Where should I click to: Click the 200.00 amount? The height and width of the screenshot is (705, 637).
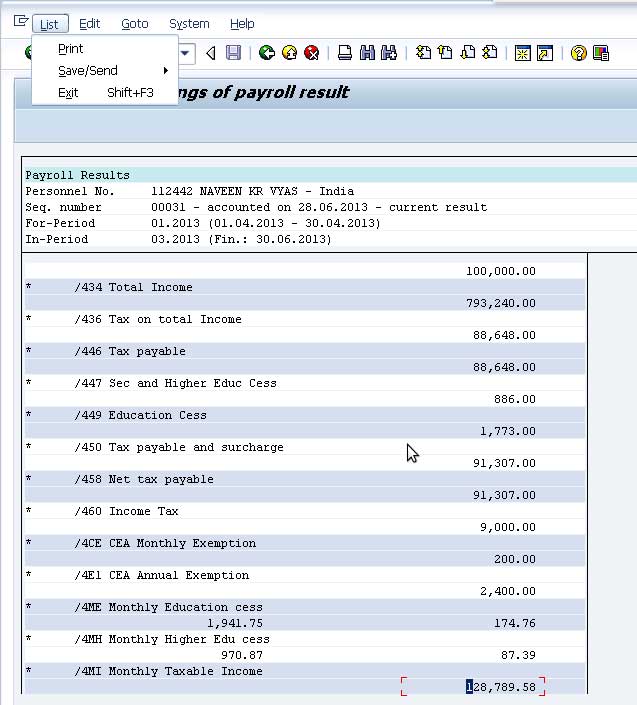click(515, 559)
